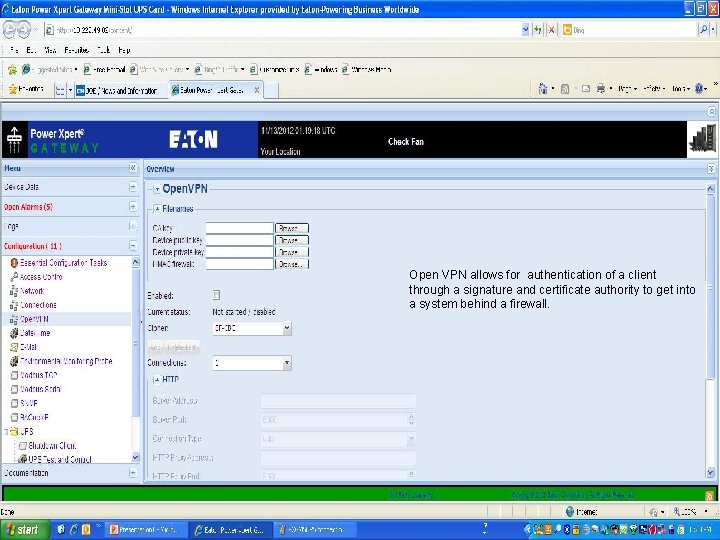The image size is (720, 540).
Task: Collapse the Filenames fieldset
Action: click(157, 208)
